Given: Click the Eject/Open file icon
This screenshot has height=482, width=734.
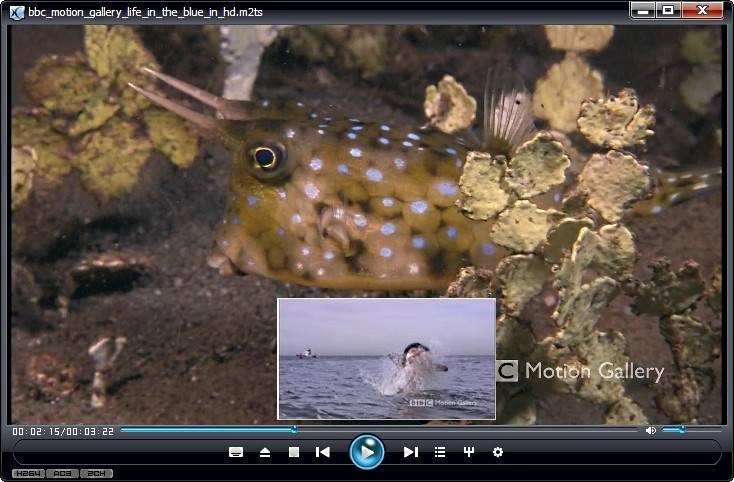Looking at the screenshot, I should click(265, 452).
